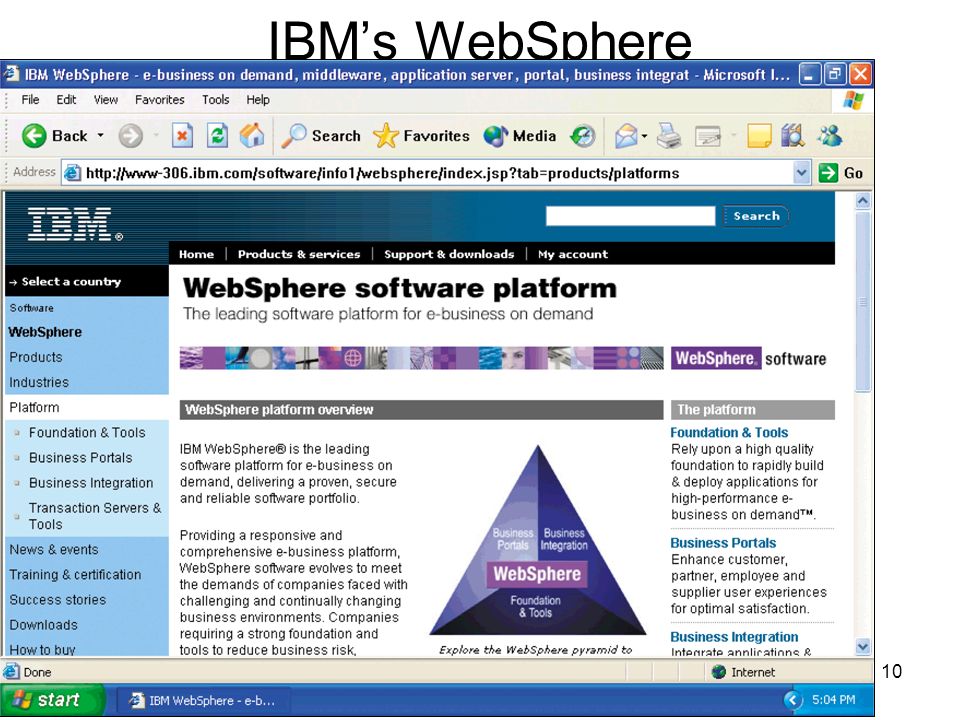Open the Mail button dropdown arrow
Screen dimensions: 960x720
coord(645,135)
